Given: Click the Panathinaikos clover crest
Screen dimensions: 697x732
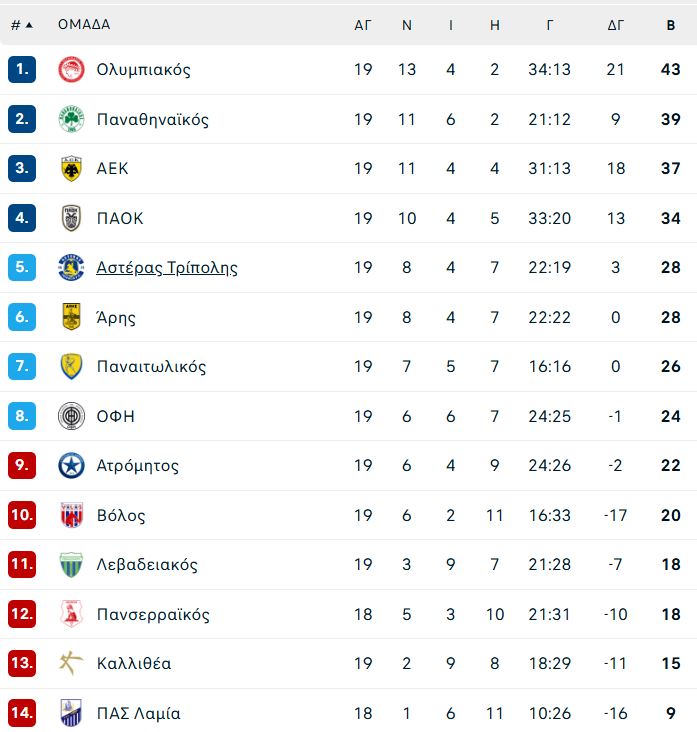Looking at the screenshot, I should pyautogui.click(x=71, y=120).
